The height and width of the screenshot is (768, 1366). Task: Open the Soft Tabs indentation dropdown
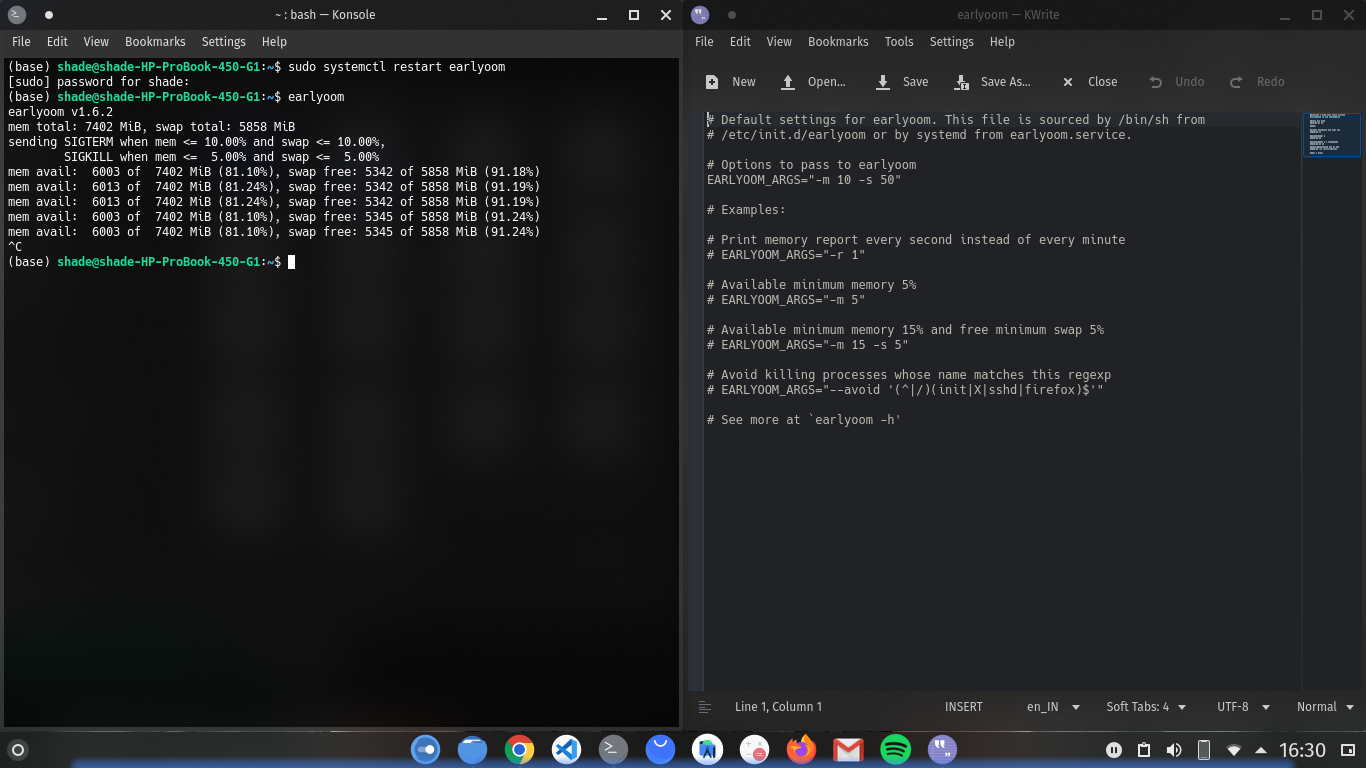click(x=1146, y=706)
